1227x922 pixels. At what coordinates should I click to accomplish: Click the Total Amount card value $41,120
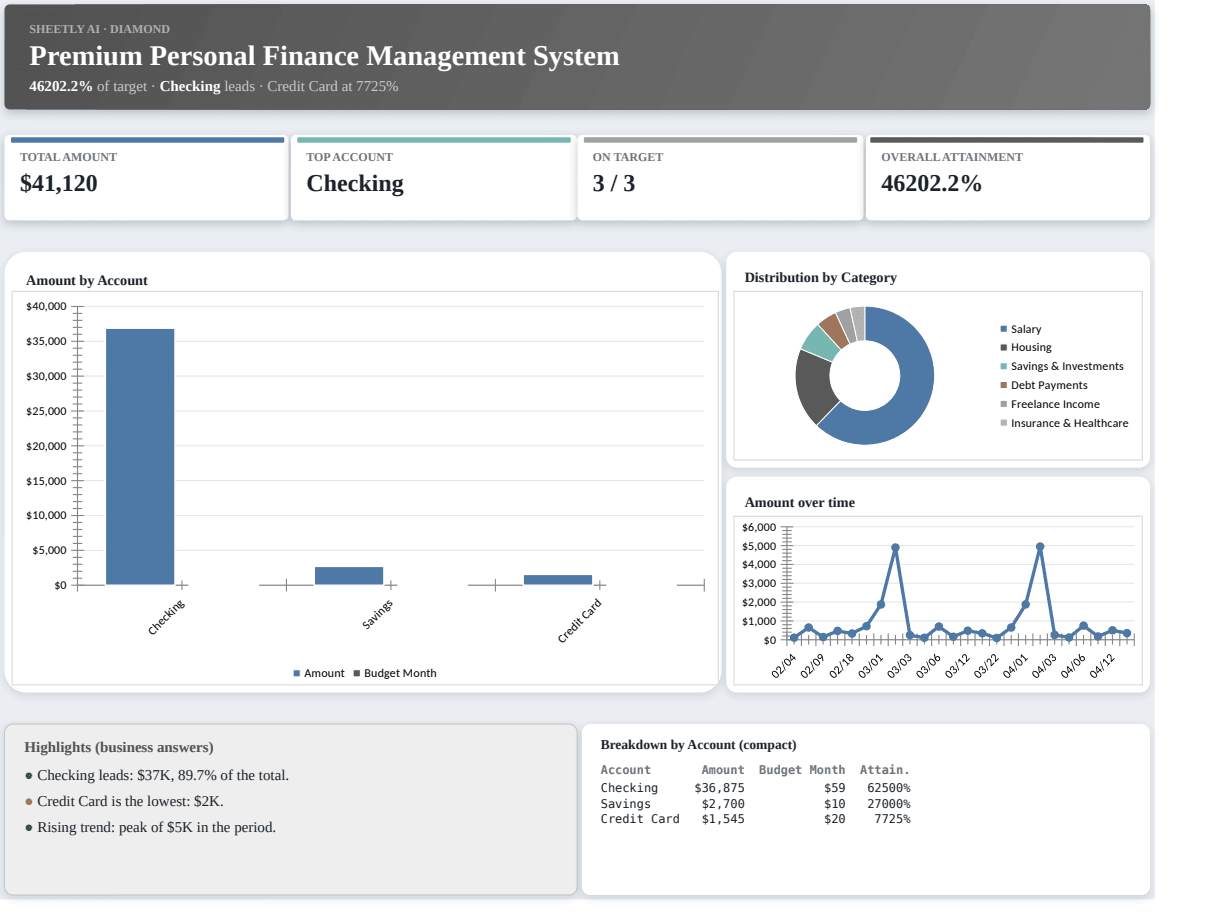[x=59, y=183]
